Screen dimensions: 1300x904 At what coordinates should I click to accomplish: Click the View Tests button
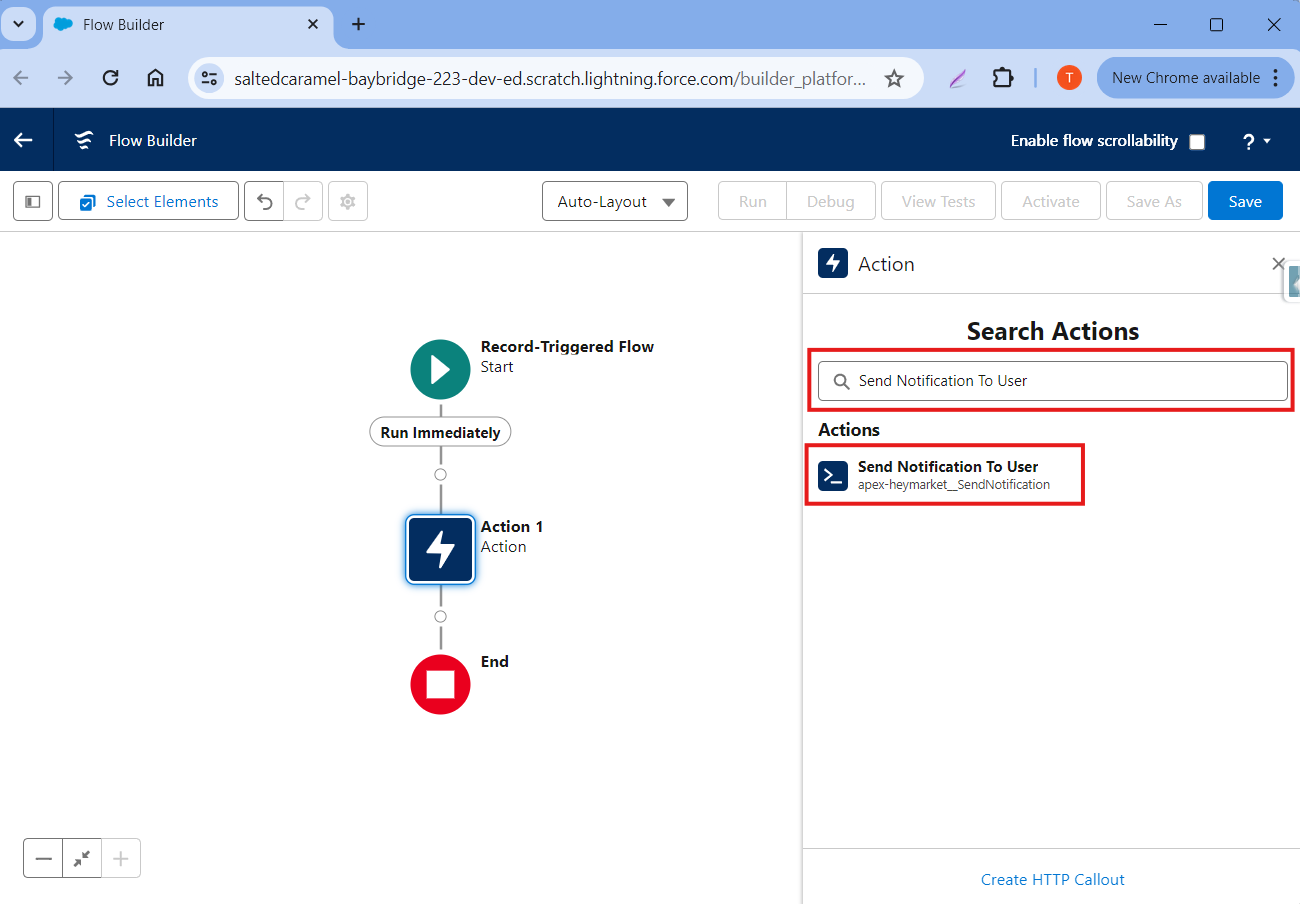click(938, 201)
